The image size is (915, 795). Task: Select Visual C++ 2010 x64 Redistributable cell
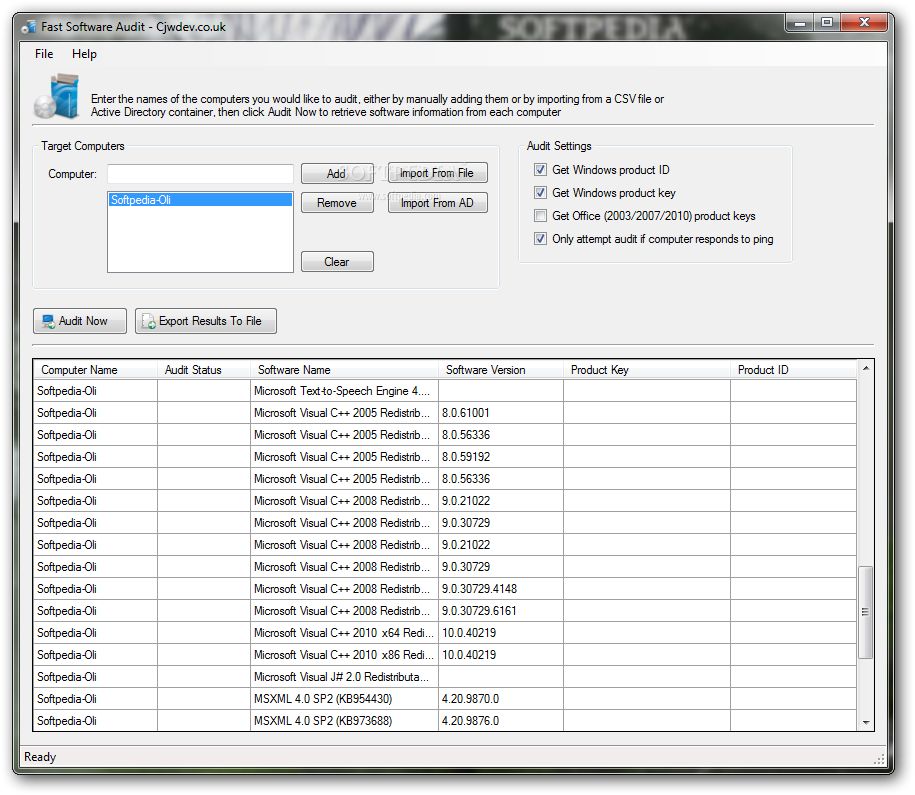point(344,633)
